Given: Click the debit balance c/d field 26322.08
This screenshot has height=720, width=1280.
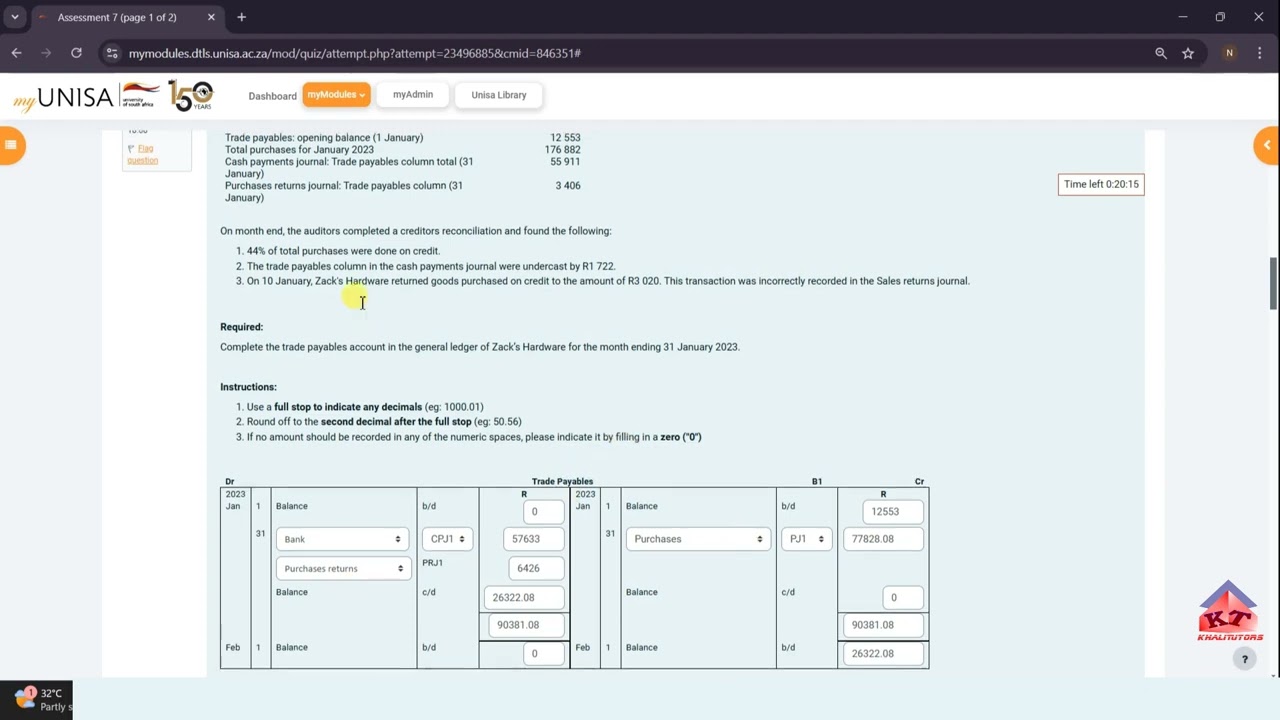Looking at the screenshot, I should 523,597.
